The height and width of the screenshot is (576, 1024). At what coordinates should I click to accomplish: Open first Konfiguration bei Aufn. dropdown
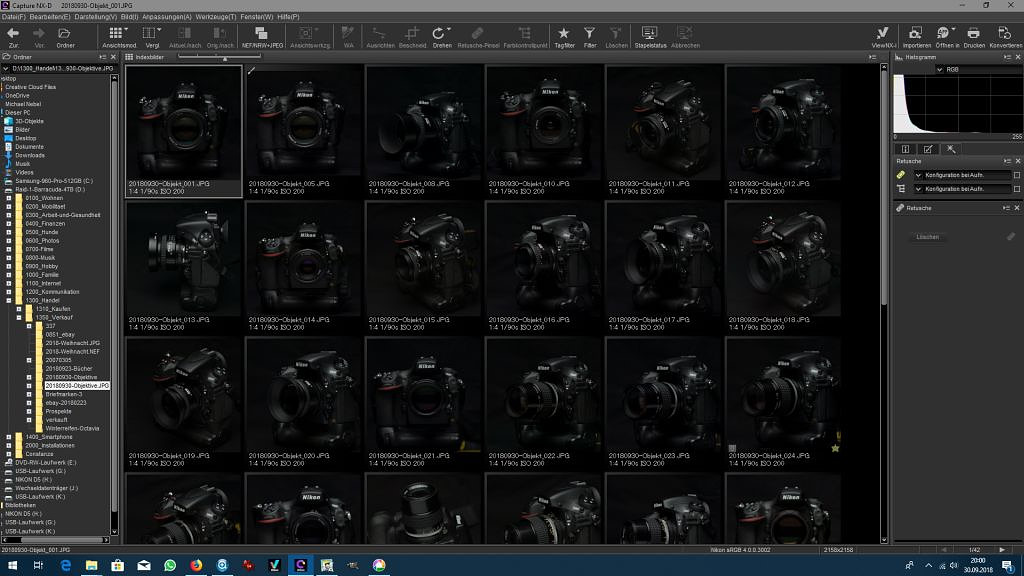click(x=918, y=175)
